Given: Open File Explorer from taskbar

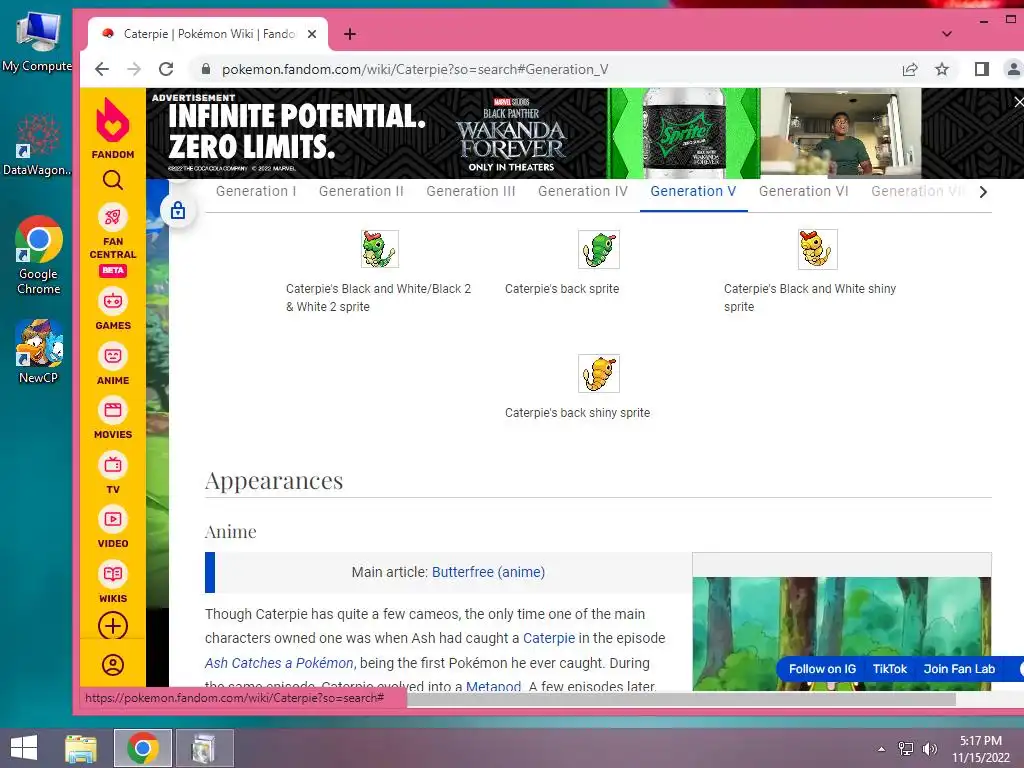Looking at the screenshot, I should pos(81,748).
